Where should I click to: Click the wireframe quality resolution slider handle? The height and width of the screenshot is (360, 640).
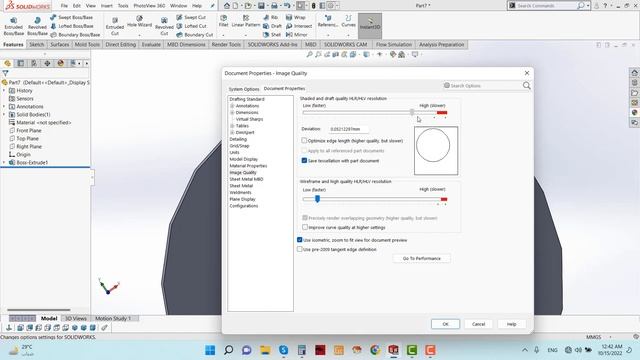[x=317, y=199]
